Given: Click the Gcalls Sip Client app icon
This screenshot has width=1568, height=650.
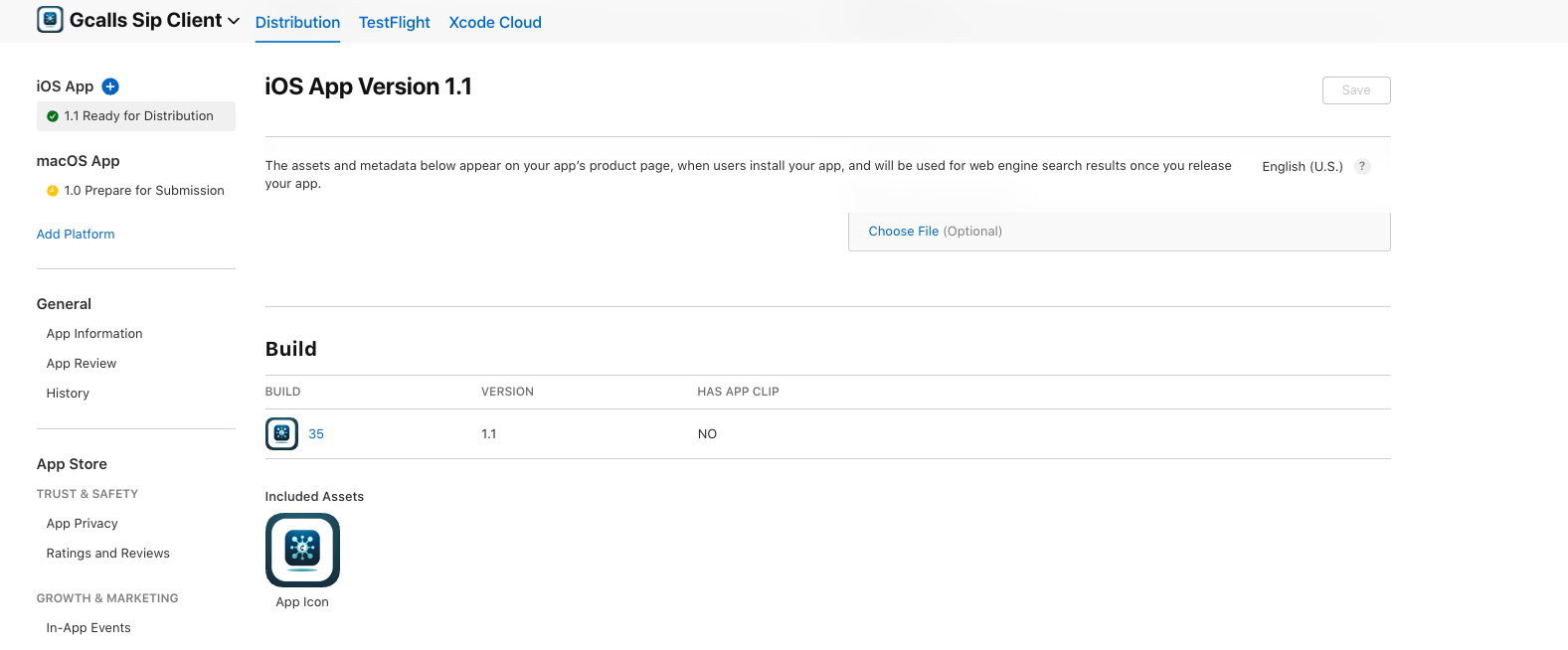Looking at the screenshot, I should [50, 20].
